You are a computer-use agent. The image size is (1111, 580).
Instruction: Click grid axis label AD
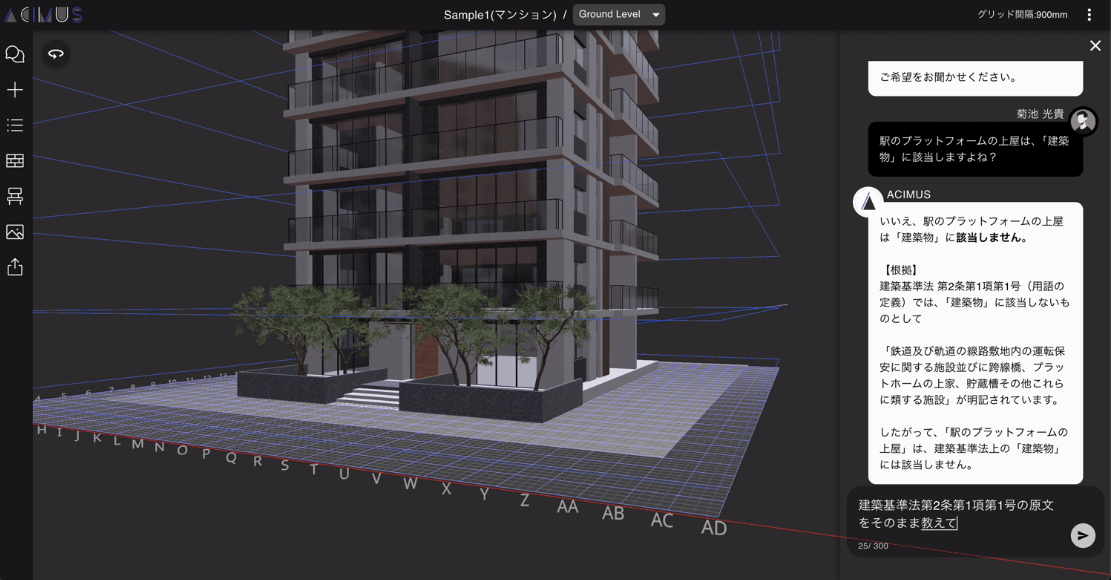(714, 528)
